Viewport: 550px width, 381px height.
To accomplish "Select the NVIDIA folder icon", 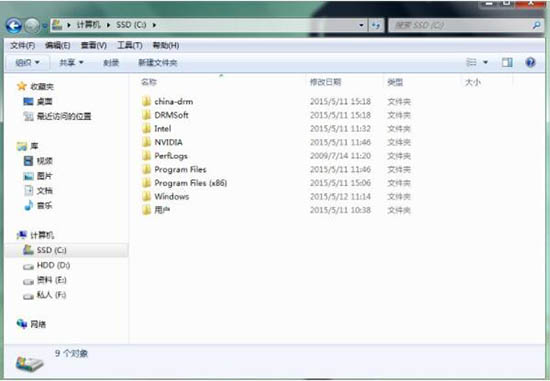I will pyautogui.click(x=146, y=142).
